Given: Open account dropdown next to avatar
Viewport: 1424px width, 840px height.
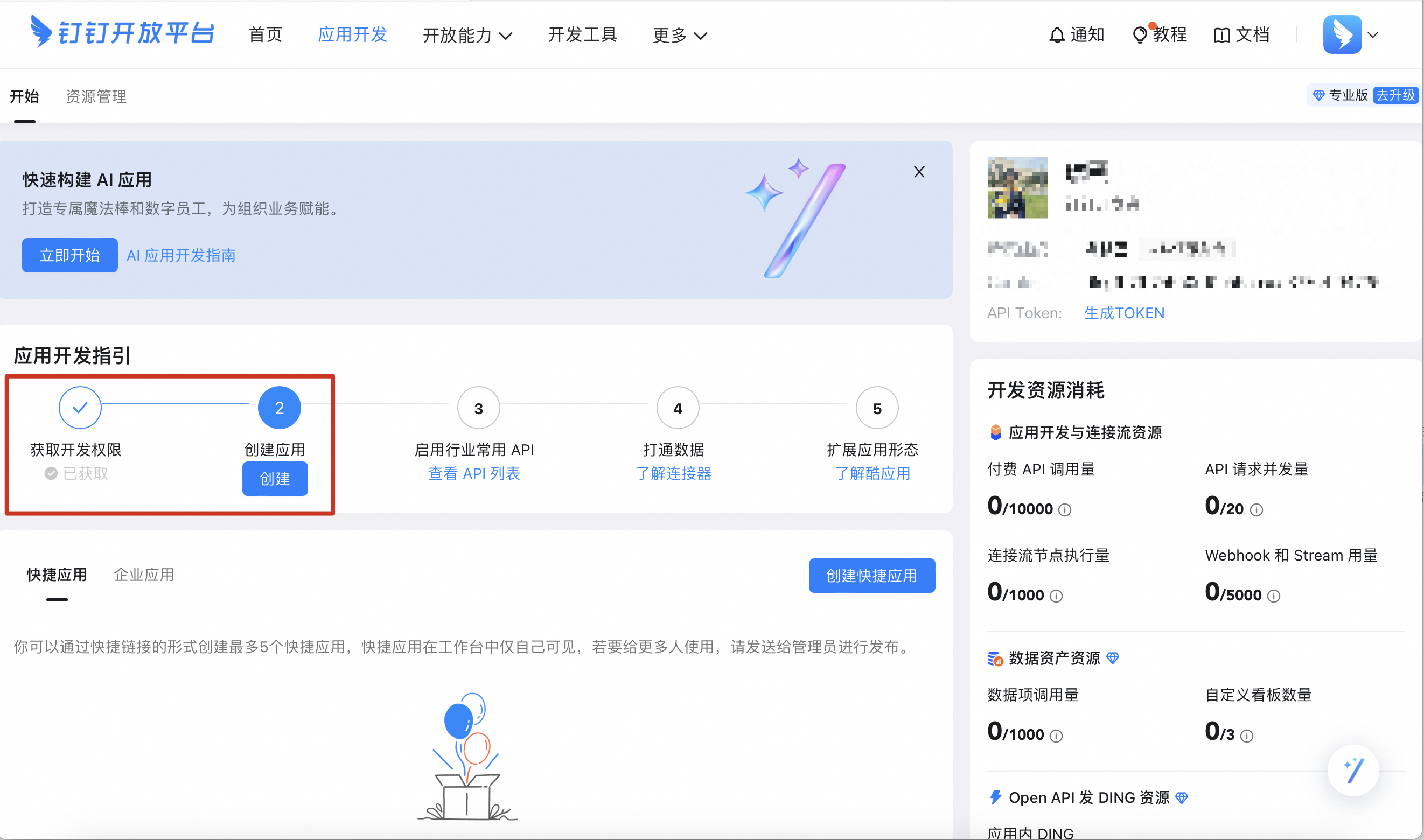Looking at the screenshot, I should point(1372,35).
